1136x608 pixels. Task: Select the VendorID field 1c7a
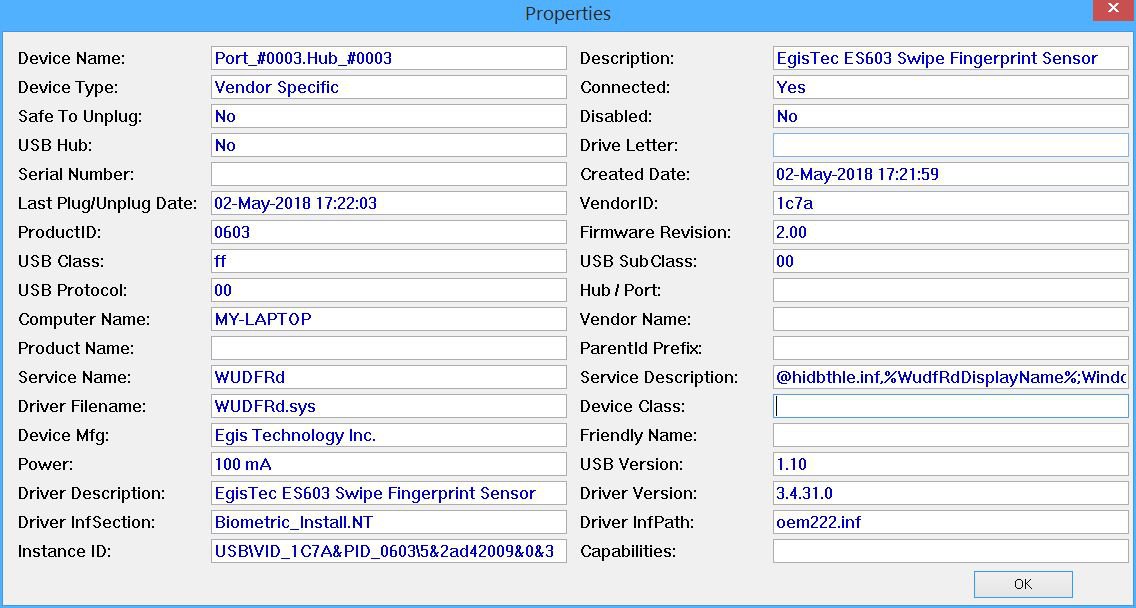(951, 203)
